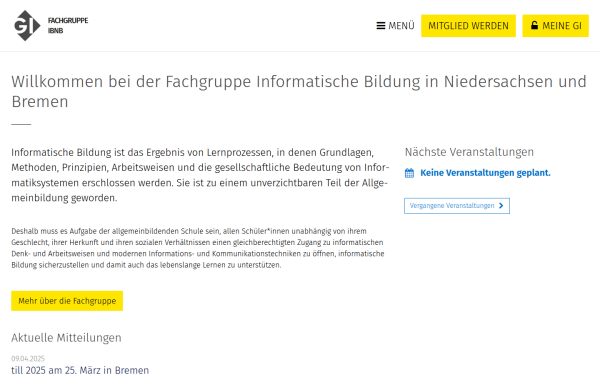Click the 'Nächste Veranstaltungen' heading
This screenshot has width=600, height=375.
pyautogui.click(x=469, y=152)
